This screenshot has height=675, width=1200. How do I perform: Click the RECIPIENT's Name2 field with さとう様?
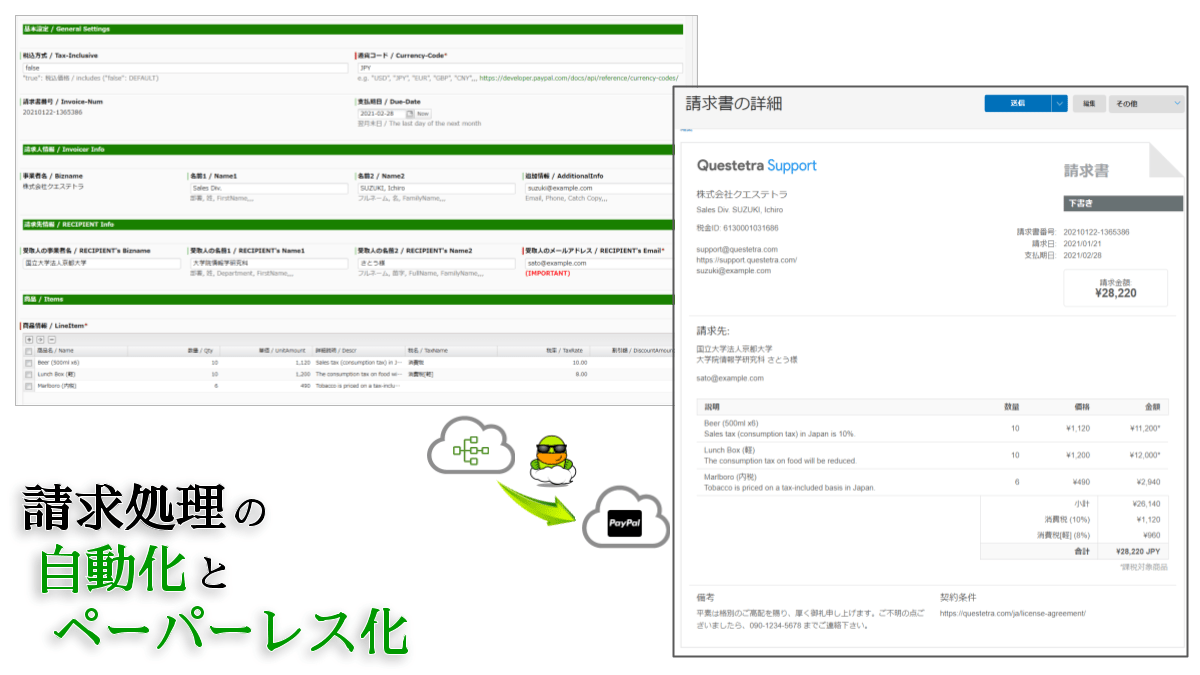pyautogui.click(x=436, y=262)
